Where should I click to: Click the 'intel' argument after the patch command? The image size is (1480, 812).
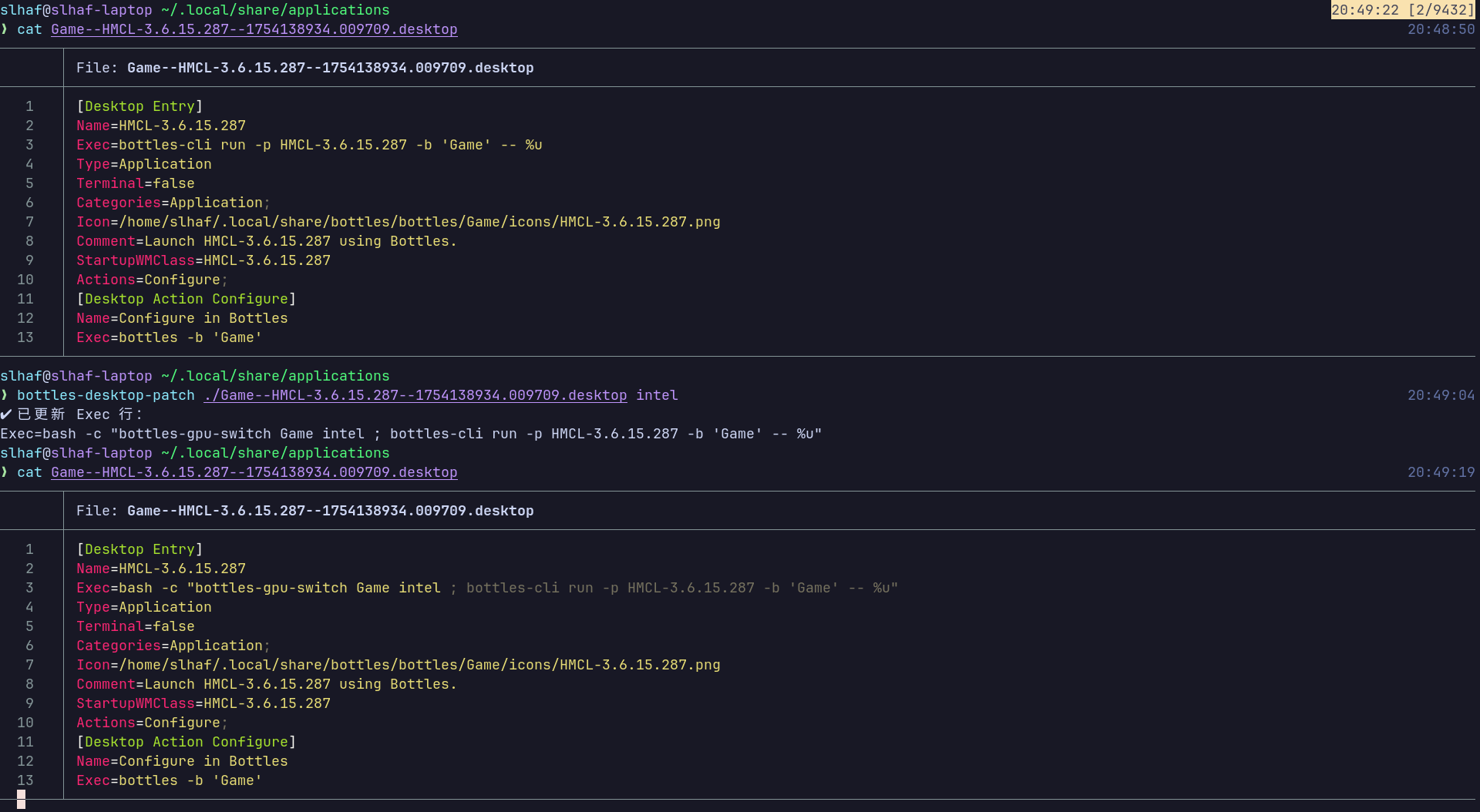657,395
